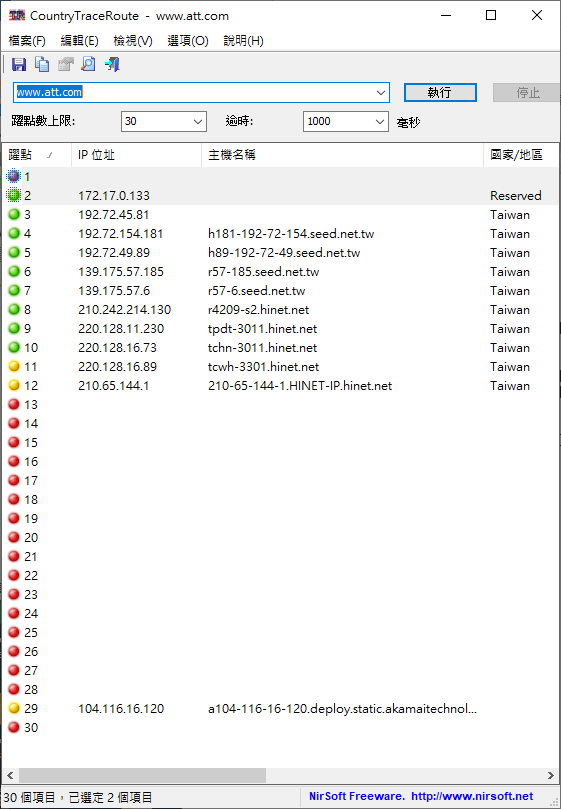The height and width of the screenshot is (809, 561).
Task: Sort by the 躍點 column header
Action: [36, 155]
